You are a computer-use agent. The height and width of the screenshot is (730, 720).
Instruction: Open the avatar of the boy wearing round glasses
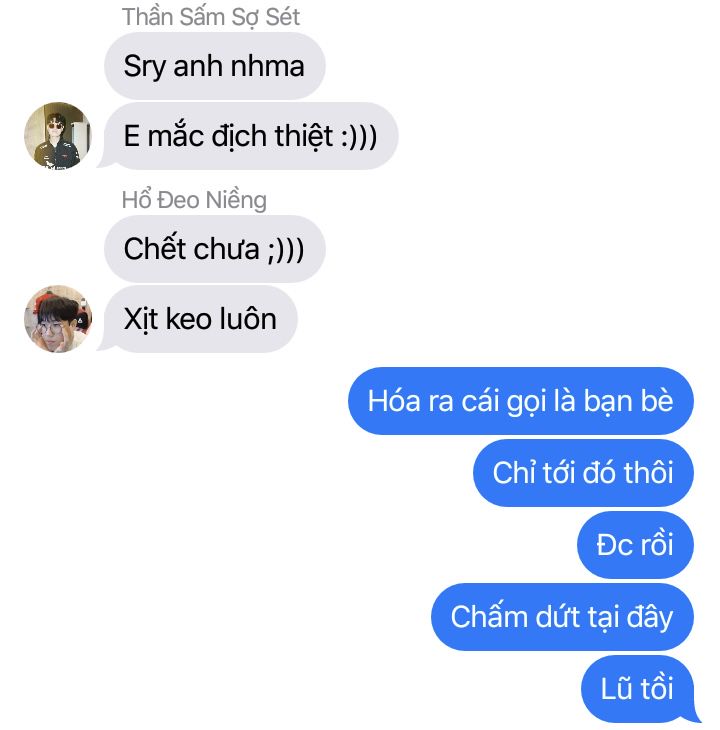[58, 319]
